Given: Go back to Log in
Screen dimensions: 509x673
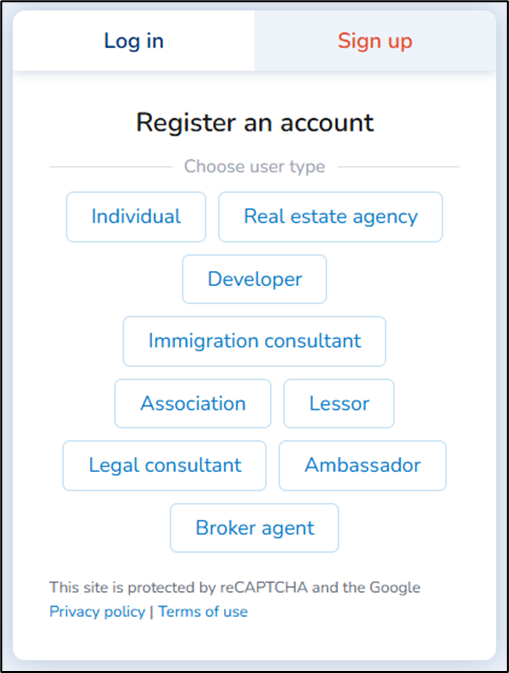Looking at the screenshot, I should (x=133, y=41).
